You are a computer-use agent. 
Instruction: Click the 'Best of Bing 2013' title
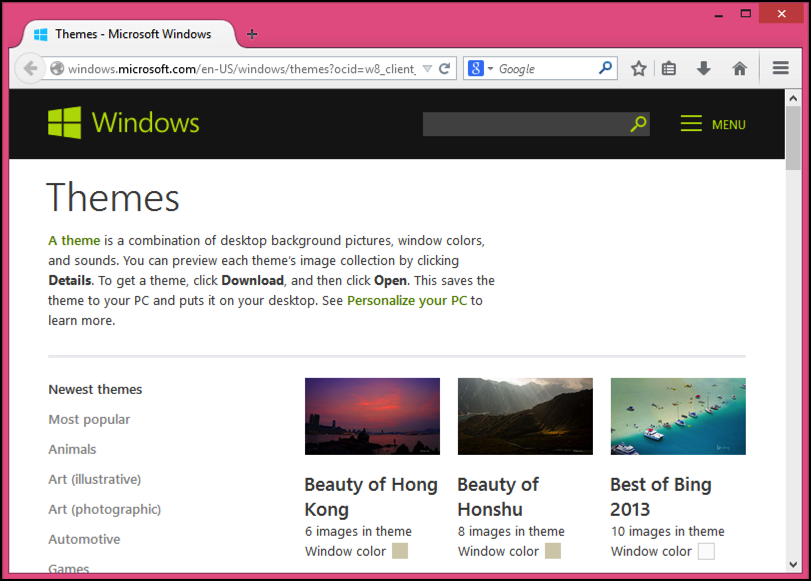coord(661,497)
